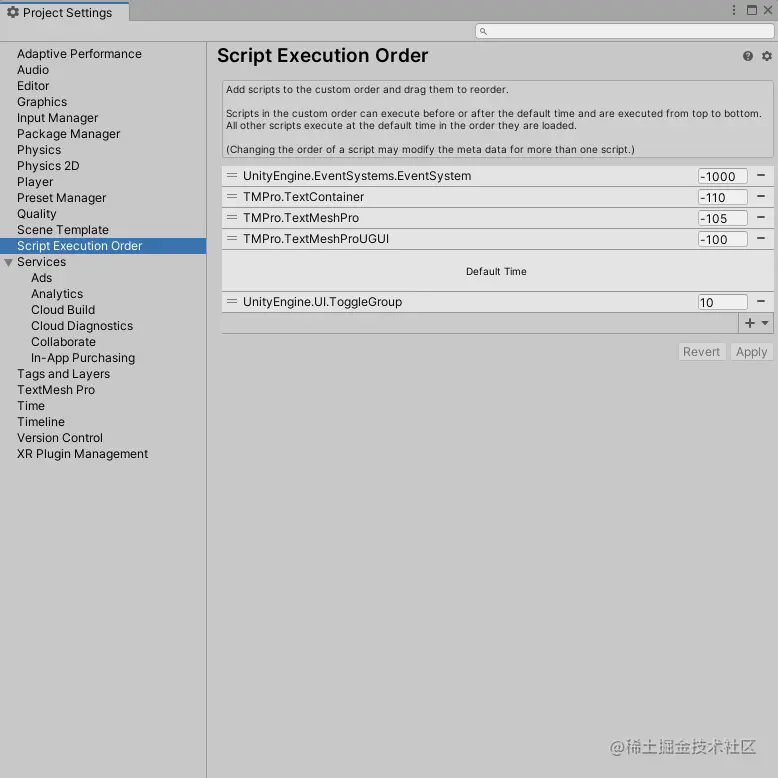This screenshot has height=778, width=778.
Task: Open Version Control settings
Action: (x=60, y=438)
